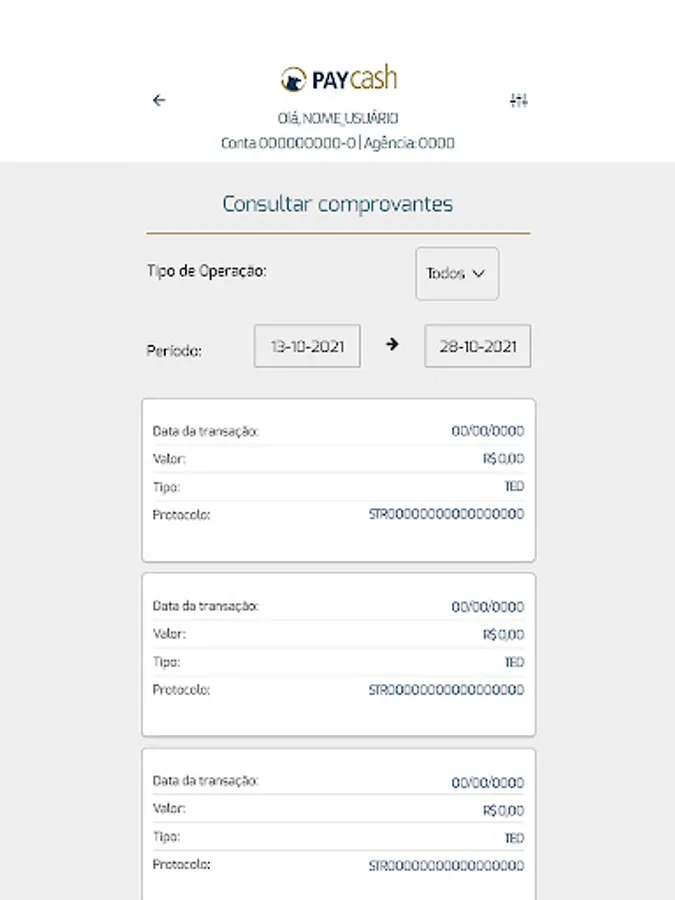675x900 pixels.
Task: Click the Período label
Action: (175, 351)
